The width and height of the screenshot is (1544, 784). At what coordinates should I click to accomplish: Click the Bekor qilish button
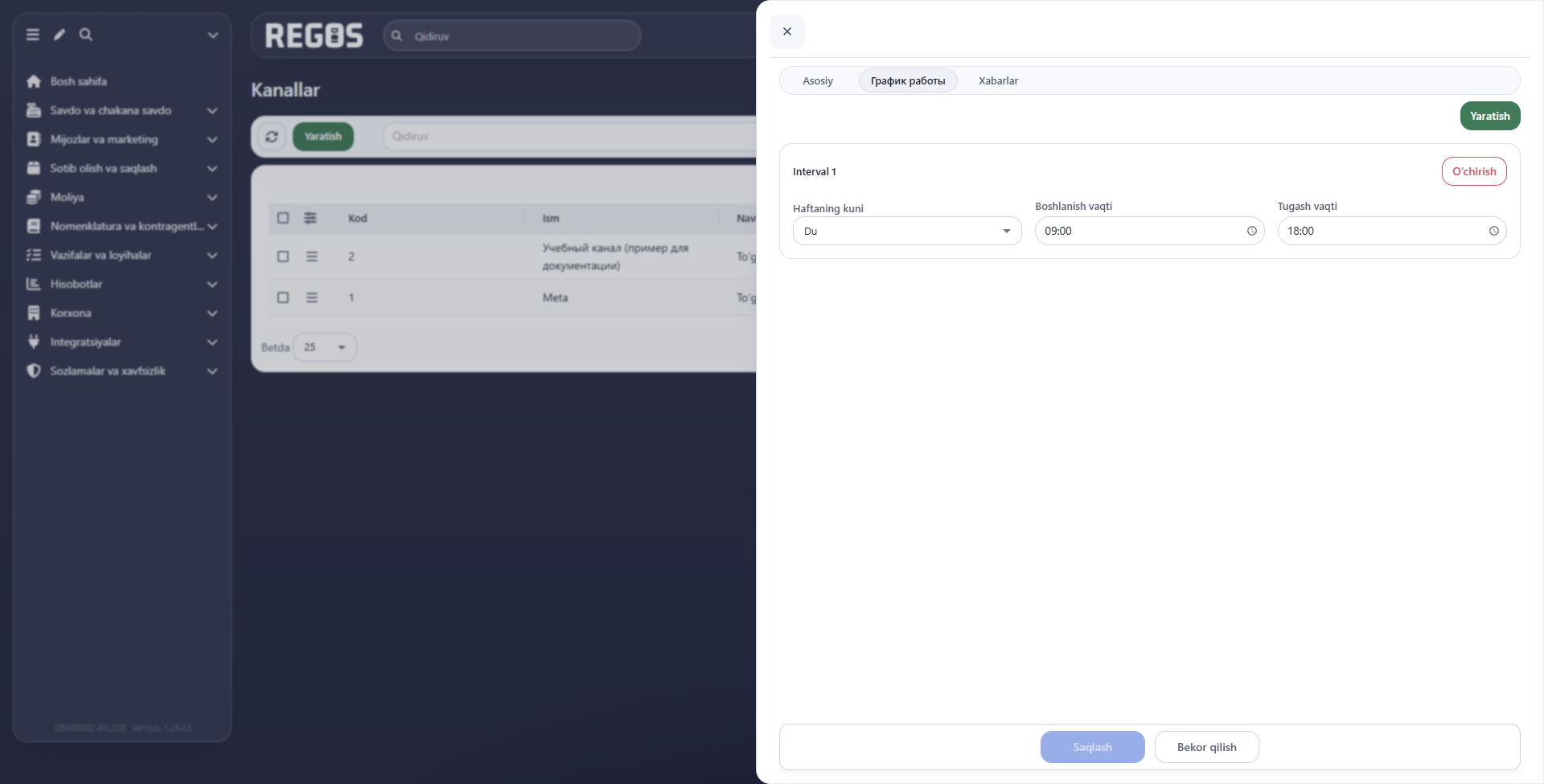click(1206, 747)
